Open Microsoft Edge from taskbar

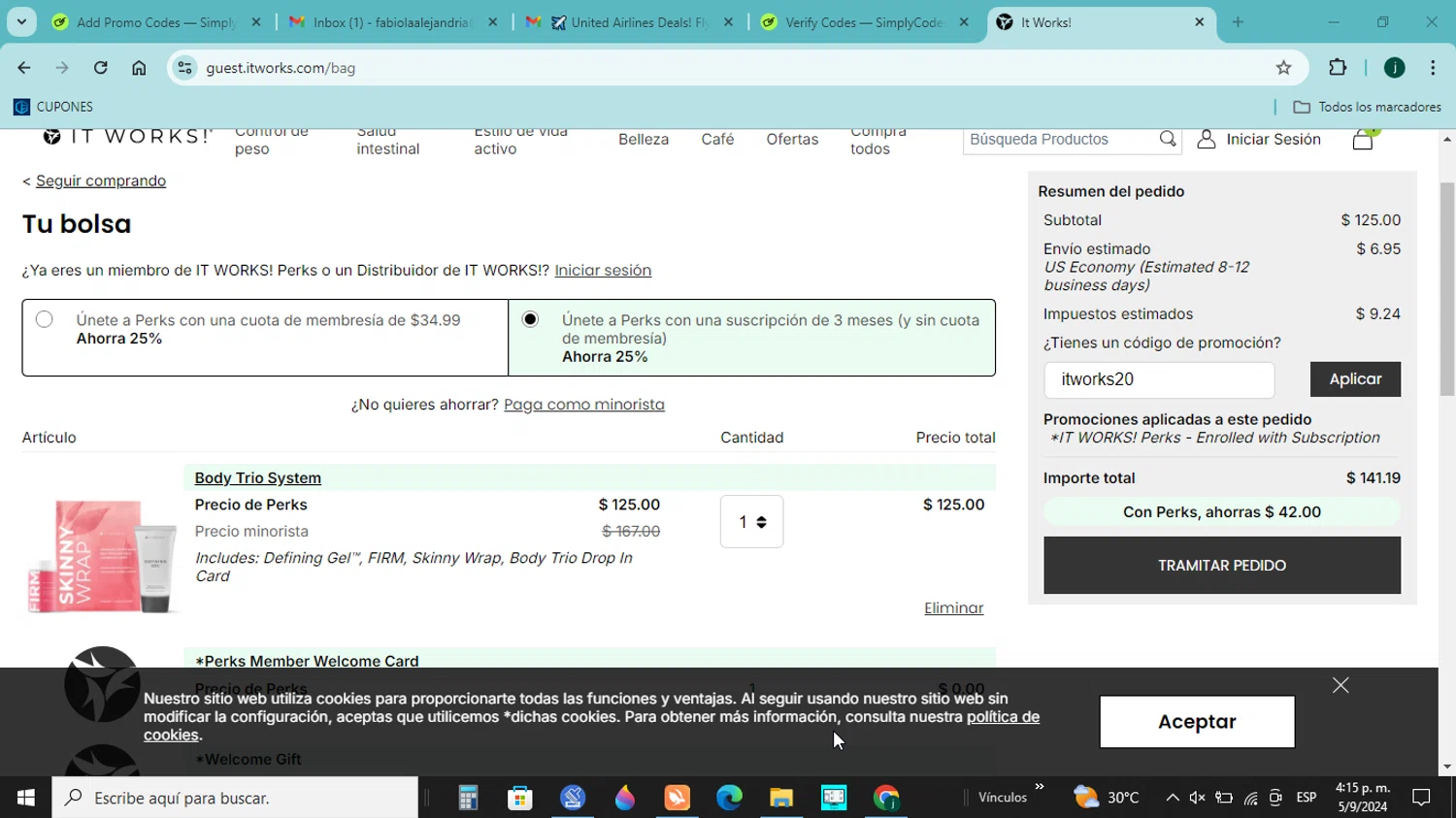tap(729, 798)
